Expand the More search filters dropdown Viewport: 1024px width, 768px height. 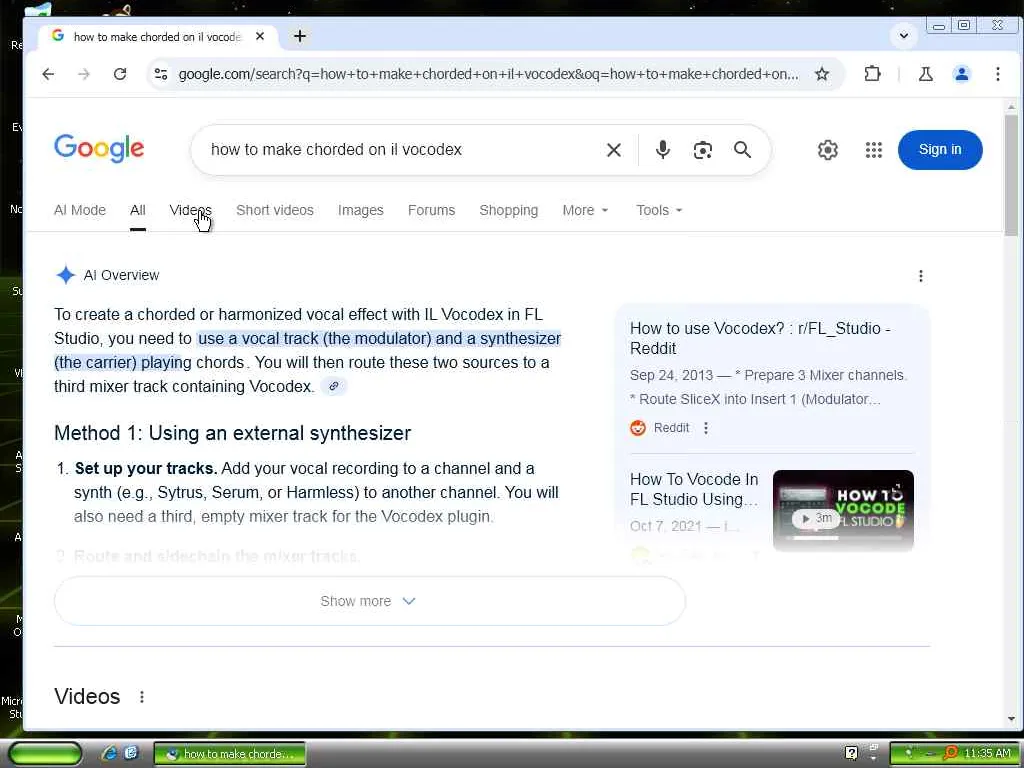(x=585, y=210)
